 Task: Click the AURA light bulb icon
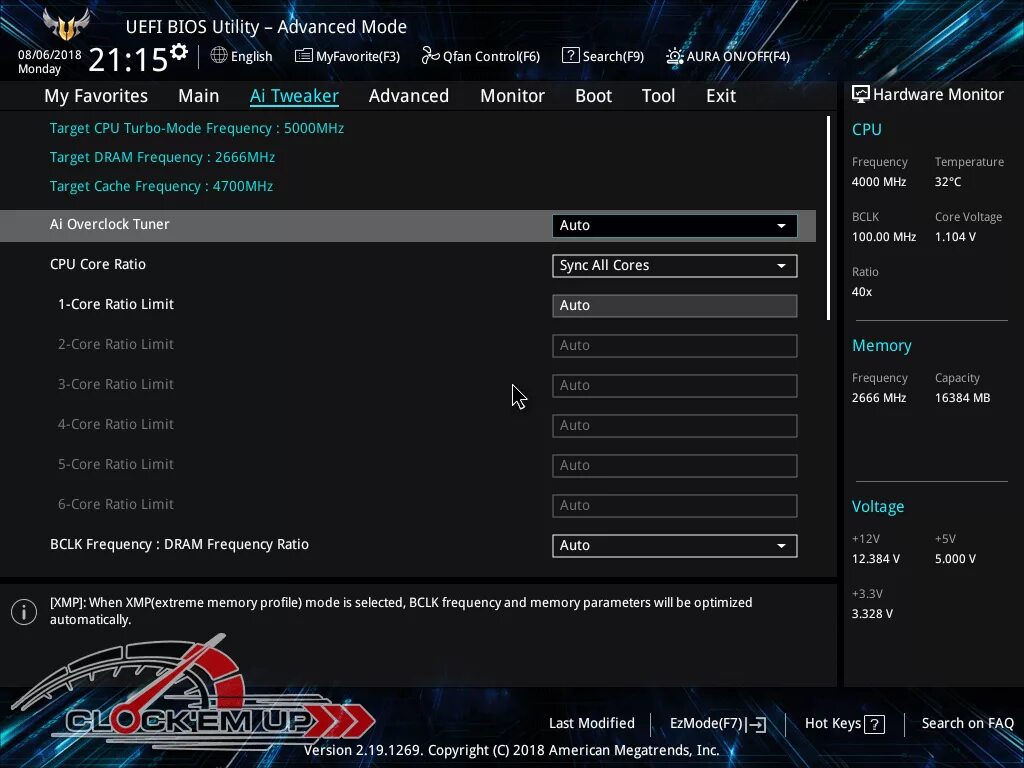674,56
